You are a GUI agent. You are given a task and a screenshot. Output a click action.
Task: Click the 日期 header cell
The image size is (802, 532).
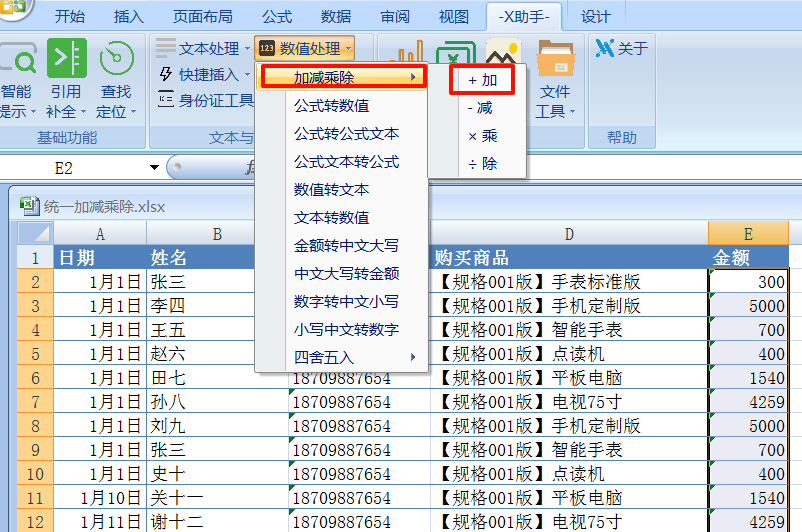coord(100,257)
